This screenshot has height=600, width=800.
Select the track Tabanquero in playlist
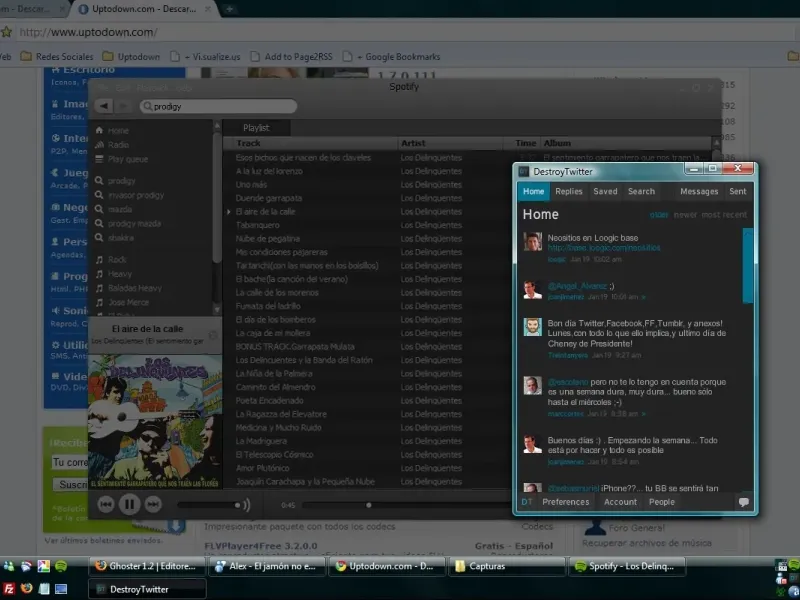point(258,225)
